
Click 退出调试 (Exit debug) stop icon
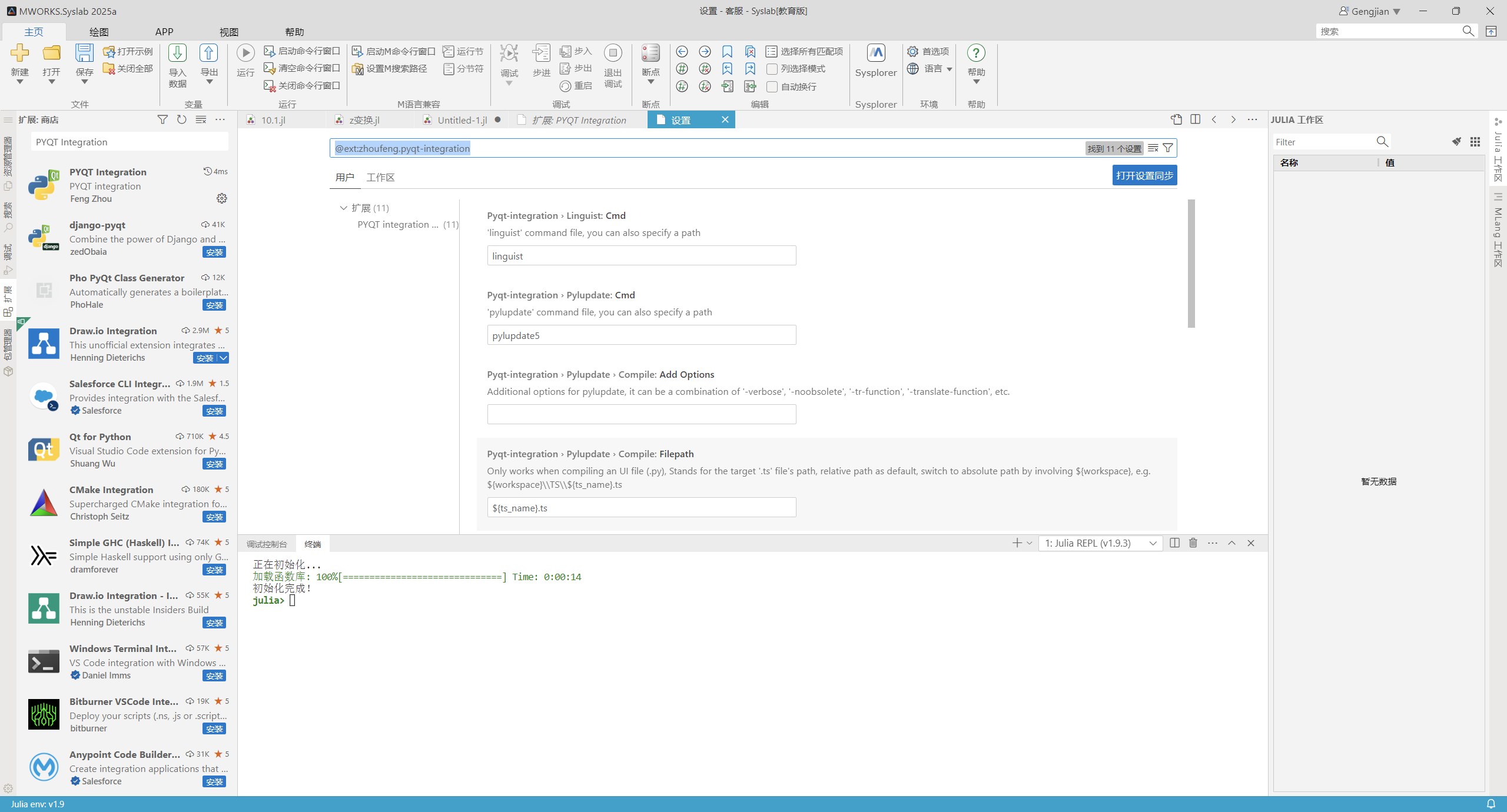tap(613, 53)
